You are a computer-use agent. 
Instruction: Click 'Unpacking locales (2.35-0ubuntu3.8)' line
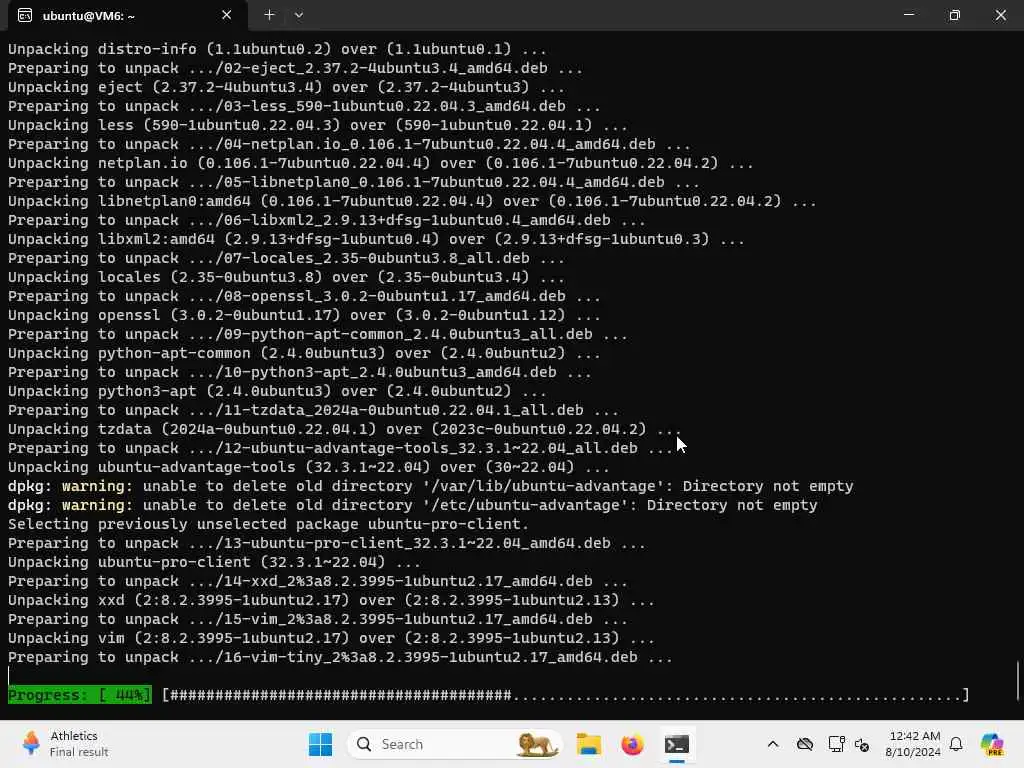click(x=287, y=277)
